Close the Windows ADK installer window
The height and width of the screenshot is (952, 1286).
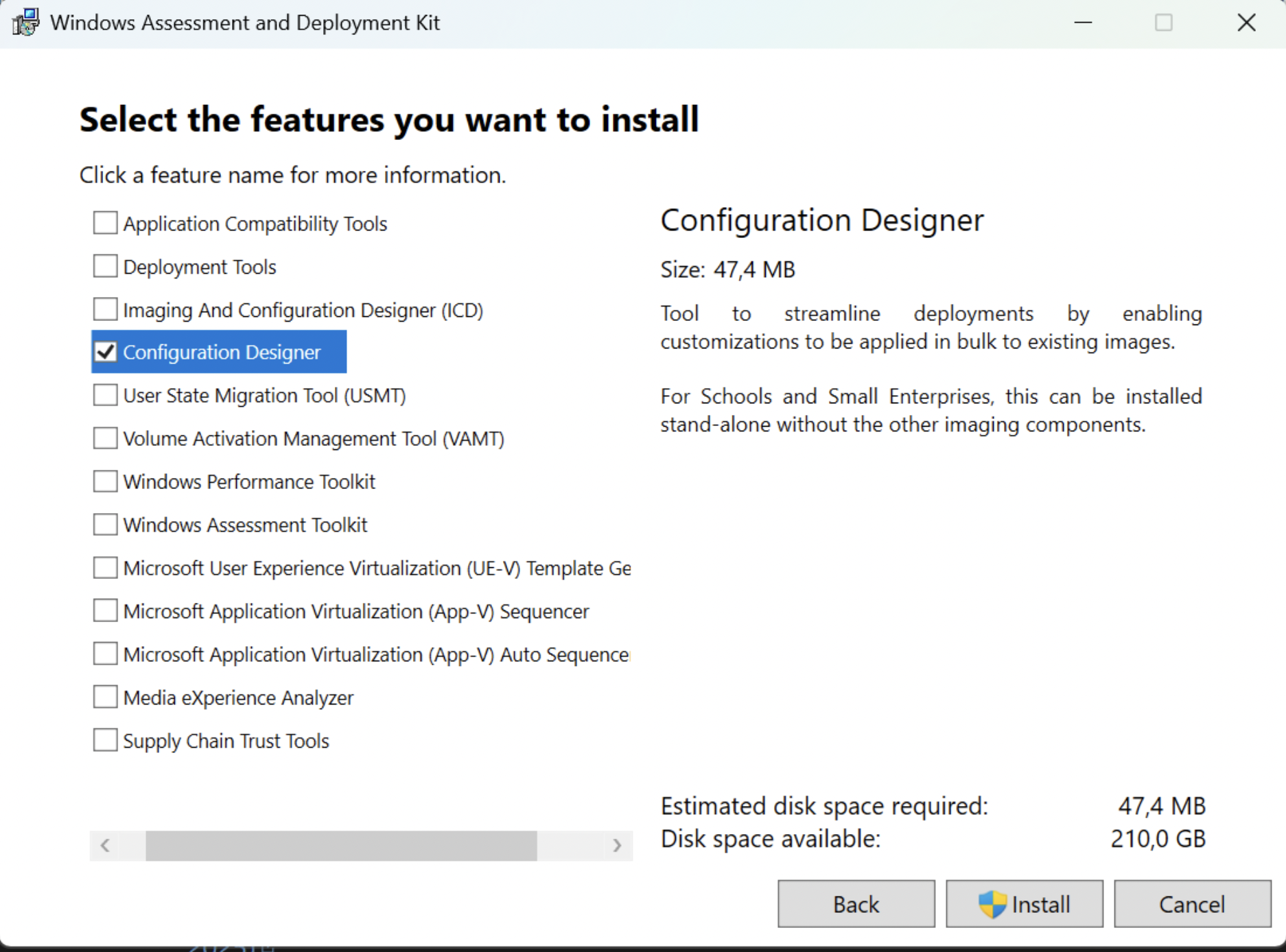click(x=1246, y=23)
